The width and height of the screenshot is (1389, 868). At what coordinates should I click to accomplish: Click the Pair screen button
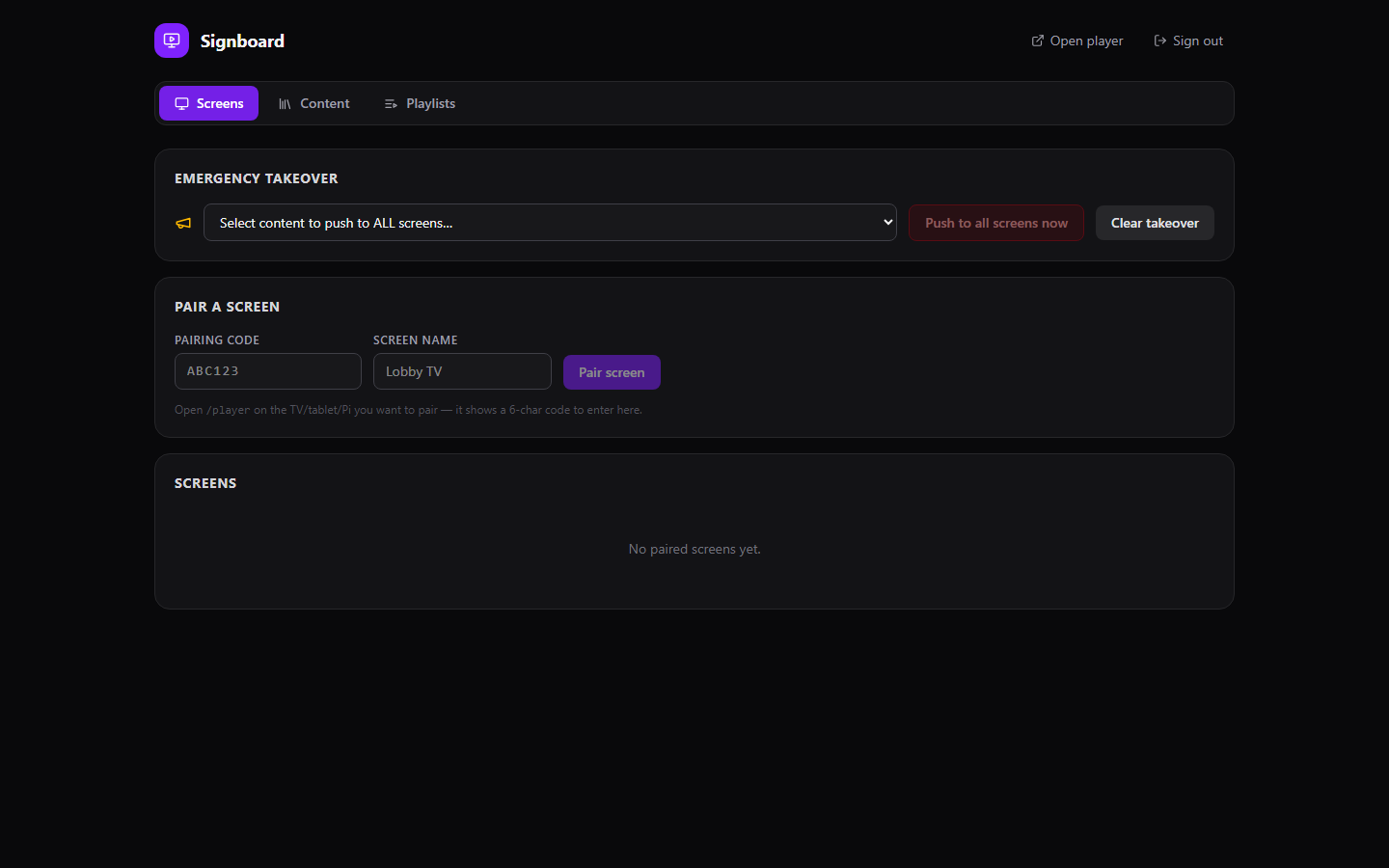click(x=612, y=372)
